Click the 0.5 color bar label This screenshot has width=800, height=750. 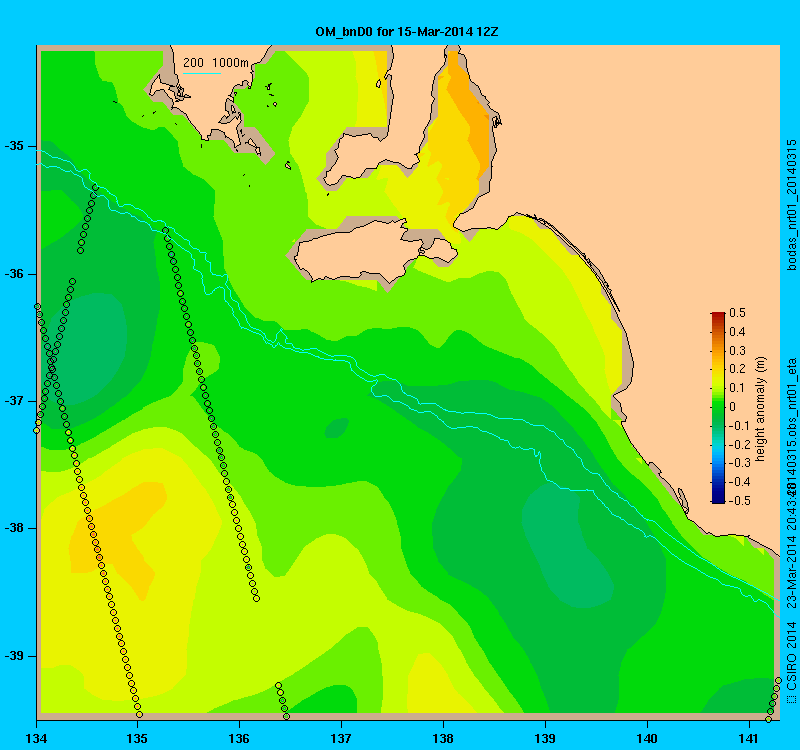click(x=738, y=313)
